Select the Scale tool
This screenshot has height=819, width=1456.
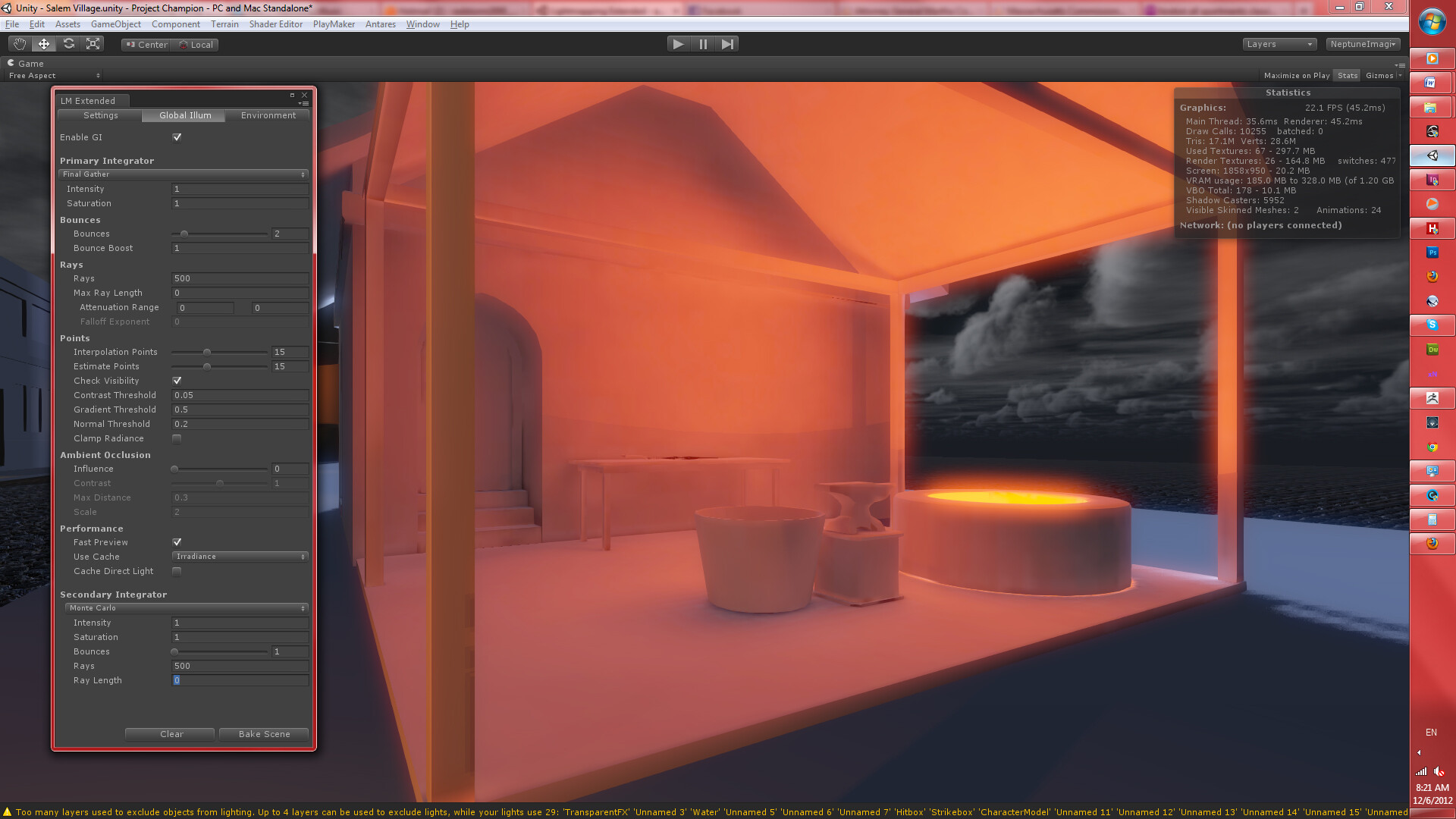93,43
